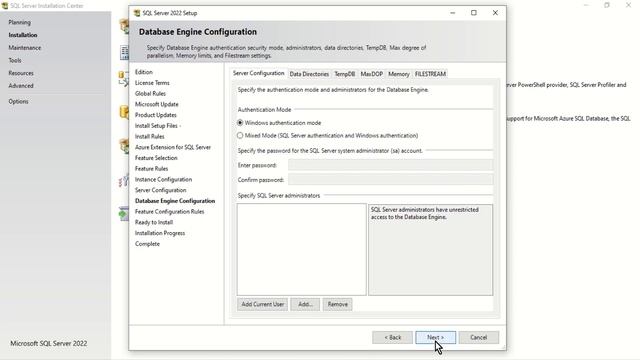Go back with the Back button
The image size is (640, 360).
coord(392,337)
